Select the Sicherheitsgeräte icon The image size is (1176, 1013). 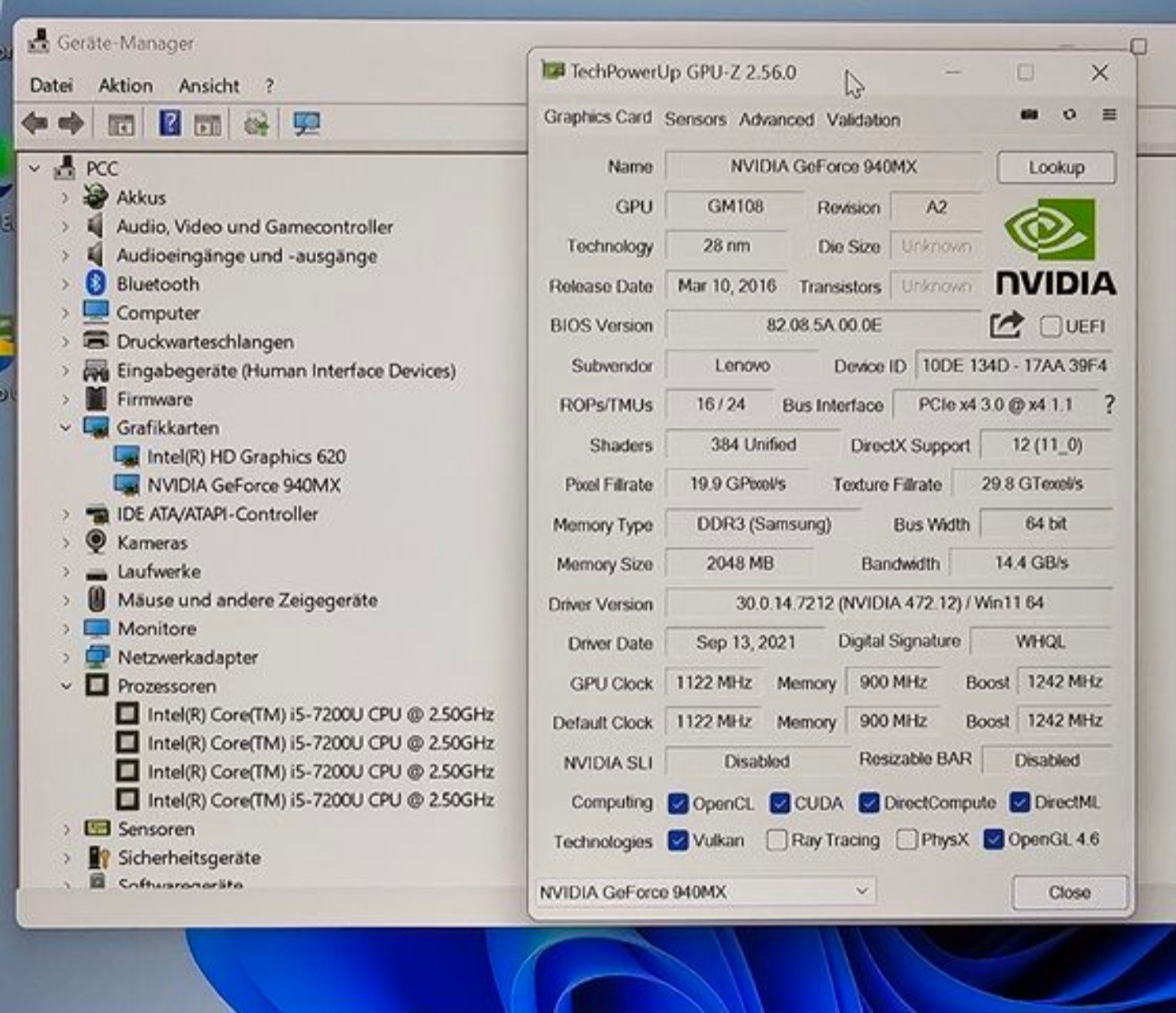(98, 857)
